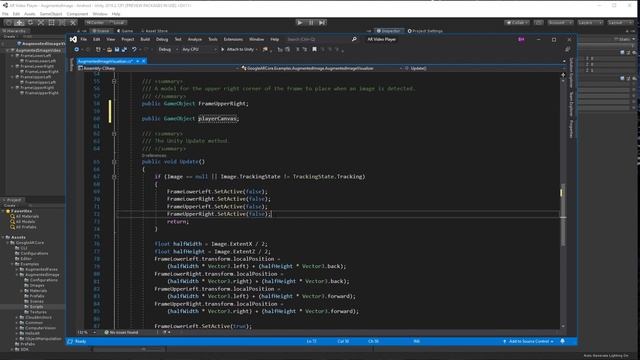The width and height of the screenshot is (640, 360).
Task: Select Unity Hand tool icon
Action: (x=9, y=23)
